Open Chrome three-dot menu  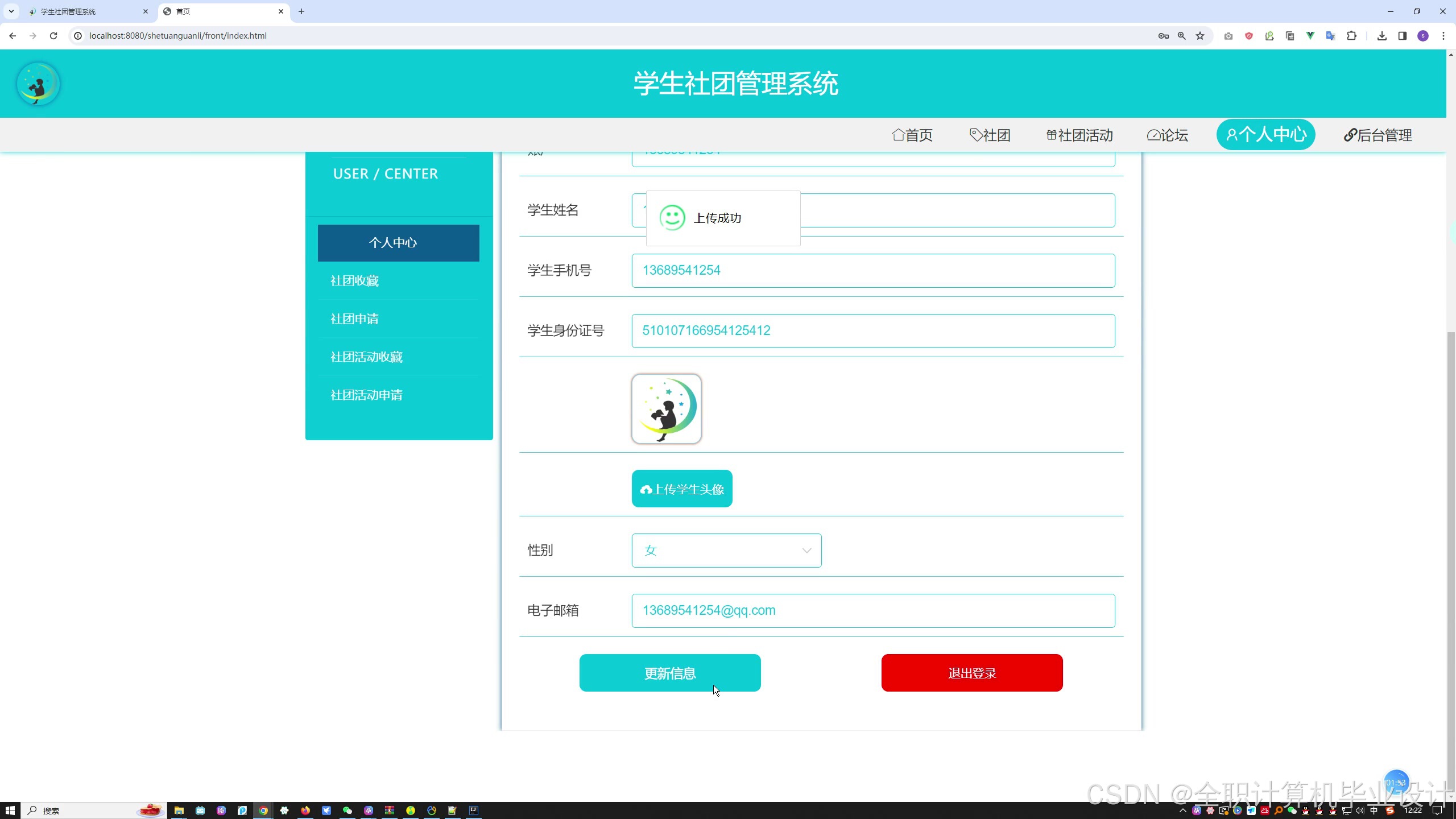pos(1443,36)
